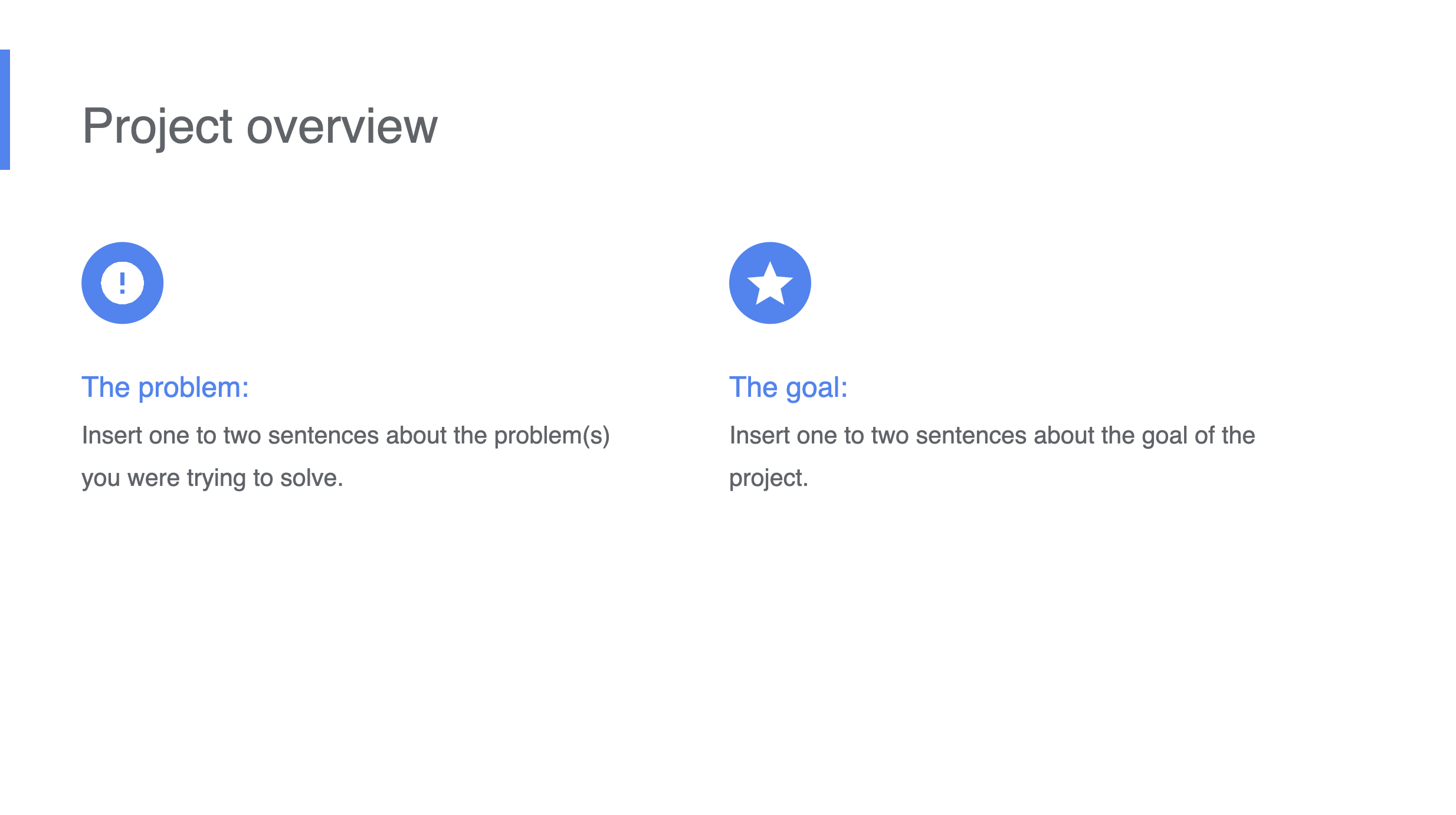Click the word "Project" in the title

[158, 126]
